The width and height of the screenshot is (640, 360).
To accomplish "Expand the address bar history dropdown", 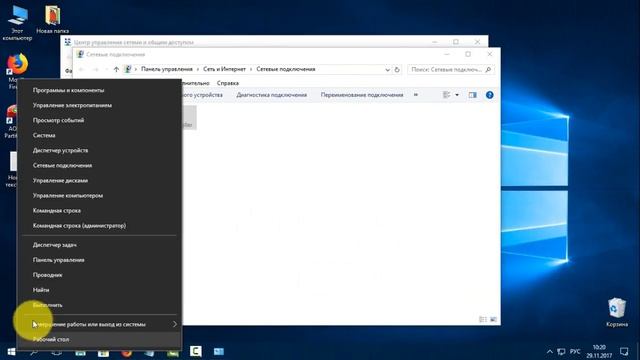I will click(x=387, y=70).
